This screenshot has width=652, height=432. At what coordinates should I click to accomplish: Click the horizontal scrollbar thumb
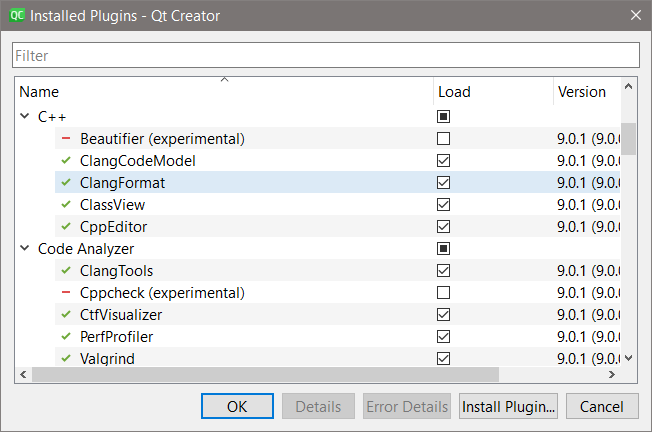pyautogui.click(x=265, y=374)
